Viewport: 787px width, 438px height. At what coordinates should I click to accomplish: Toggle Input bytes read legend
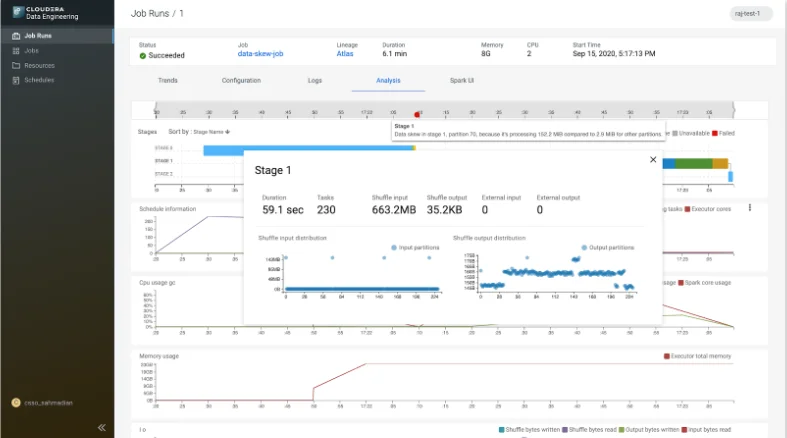coord(706,430)
